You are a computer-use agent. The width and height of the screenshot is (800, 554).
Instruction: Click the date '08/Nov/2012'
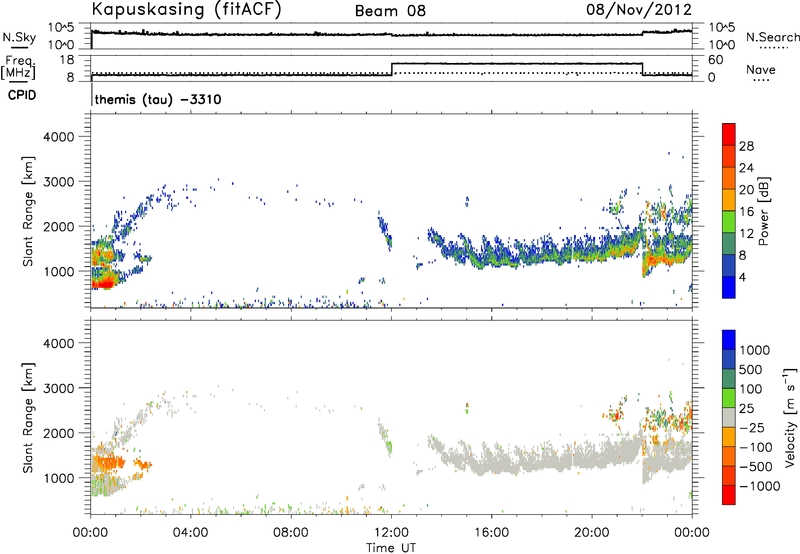pos(638,10)
